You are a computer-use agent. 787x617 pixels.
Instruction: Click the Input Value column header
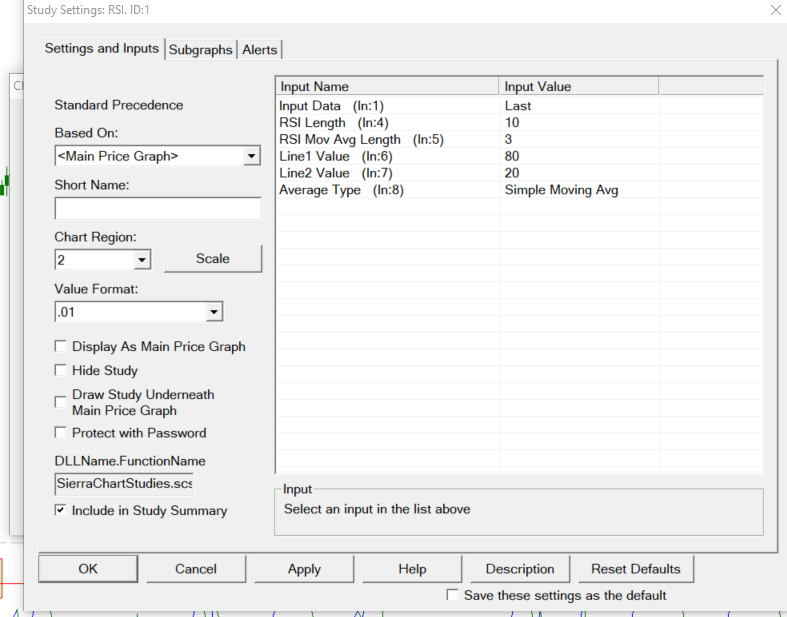579,86
